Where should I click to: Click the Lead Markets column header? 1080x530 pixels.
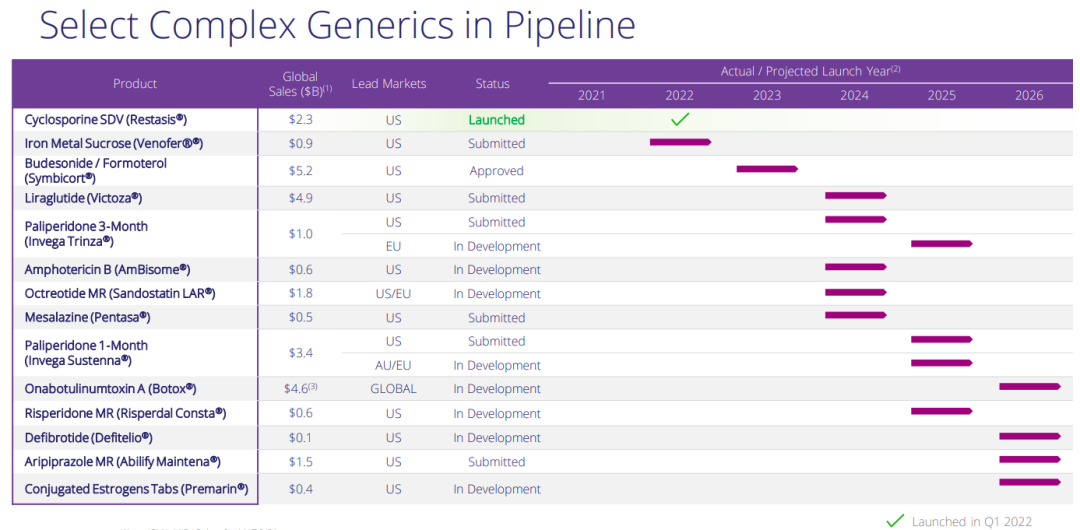tap(389, 83)
